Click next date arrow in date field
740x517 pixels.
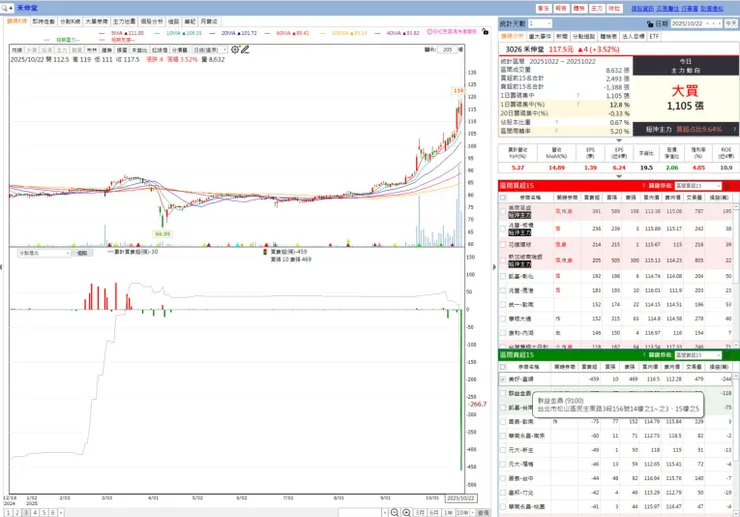coord(719,24)
